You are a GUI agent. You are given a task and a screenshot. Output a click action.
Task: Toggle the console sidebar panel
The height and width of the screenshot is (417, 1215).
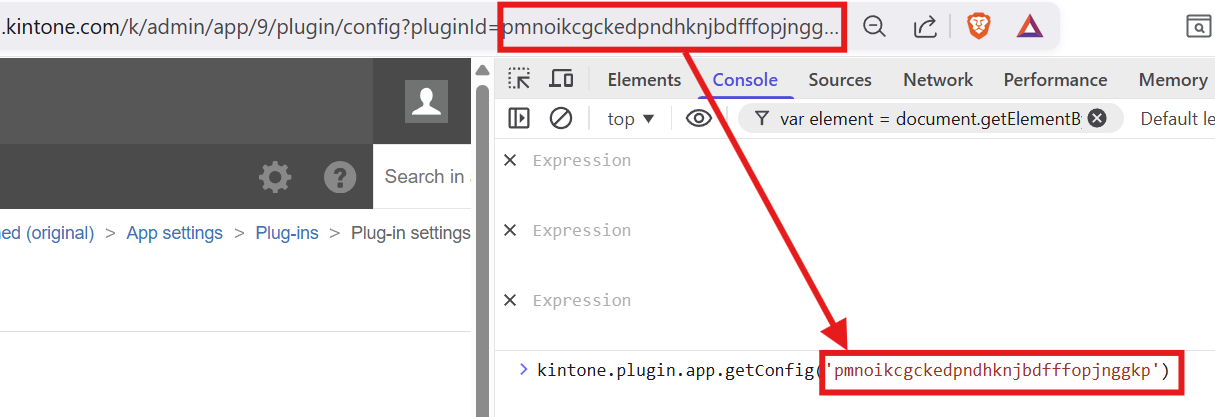click(519, 118)
